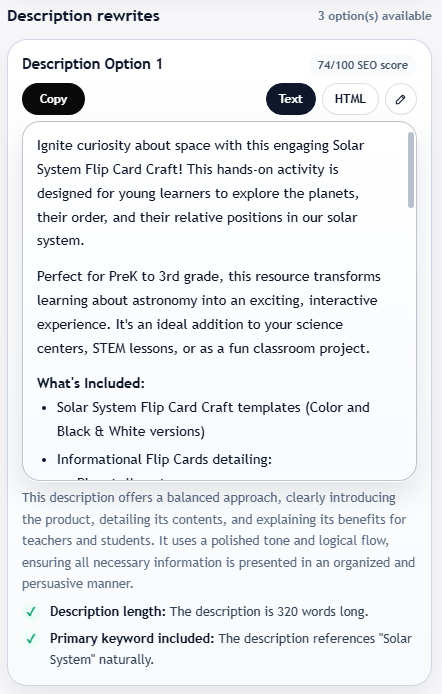Click the Ignite curiosity opening paragraph
The width and height of the screenshot is (442, 694).
(x=200, y=193)
